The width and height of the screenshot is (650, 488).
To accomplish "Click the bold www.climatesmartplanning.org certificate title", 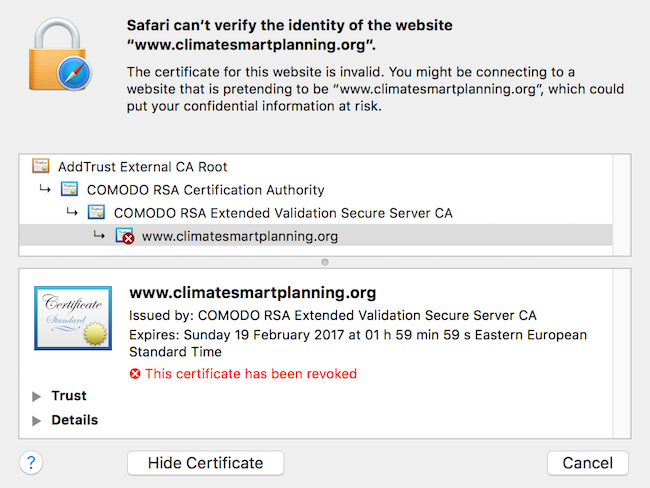I will click(253, 294).
